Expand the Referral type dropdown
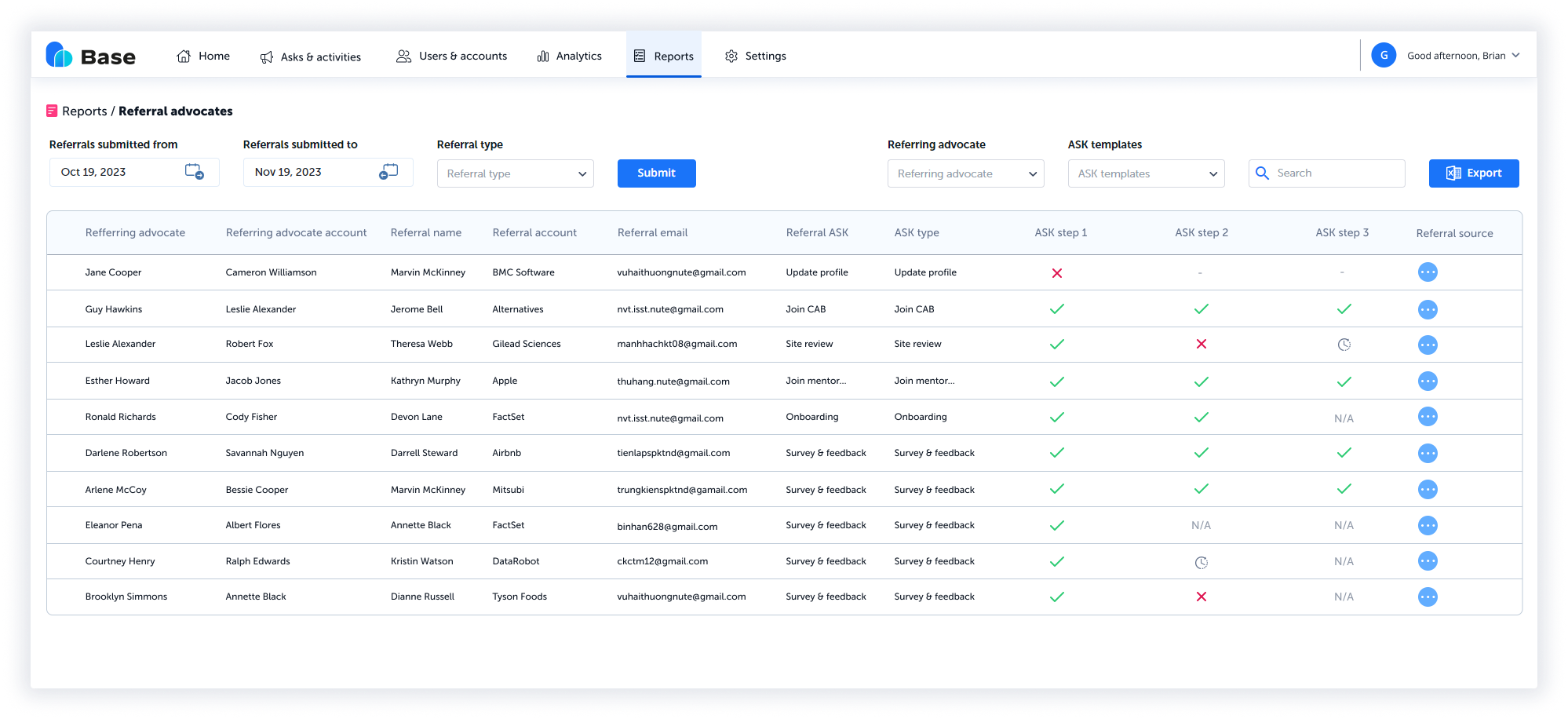 (515, 173)
